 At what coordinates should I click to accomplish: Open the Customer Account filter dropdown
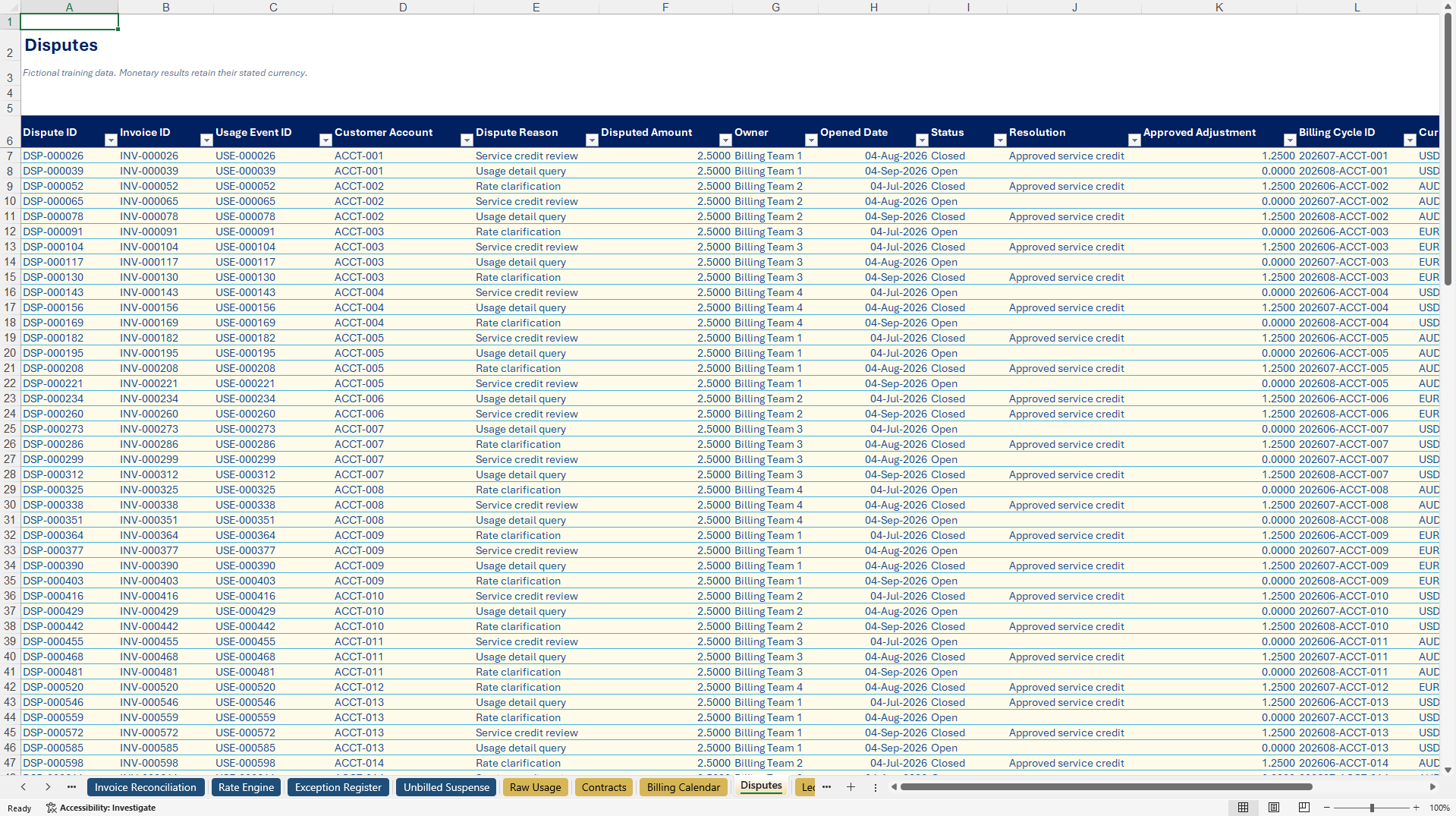[x=467, y=140]
